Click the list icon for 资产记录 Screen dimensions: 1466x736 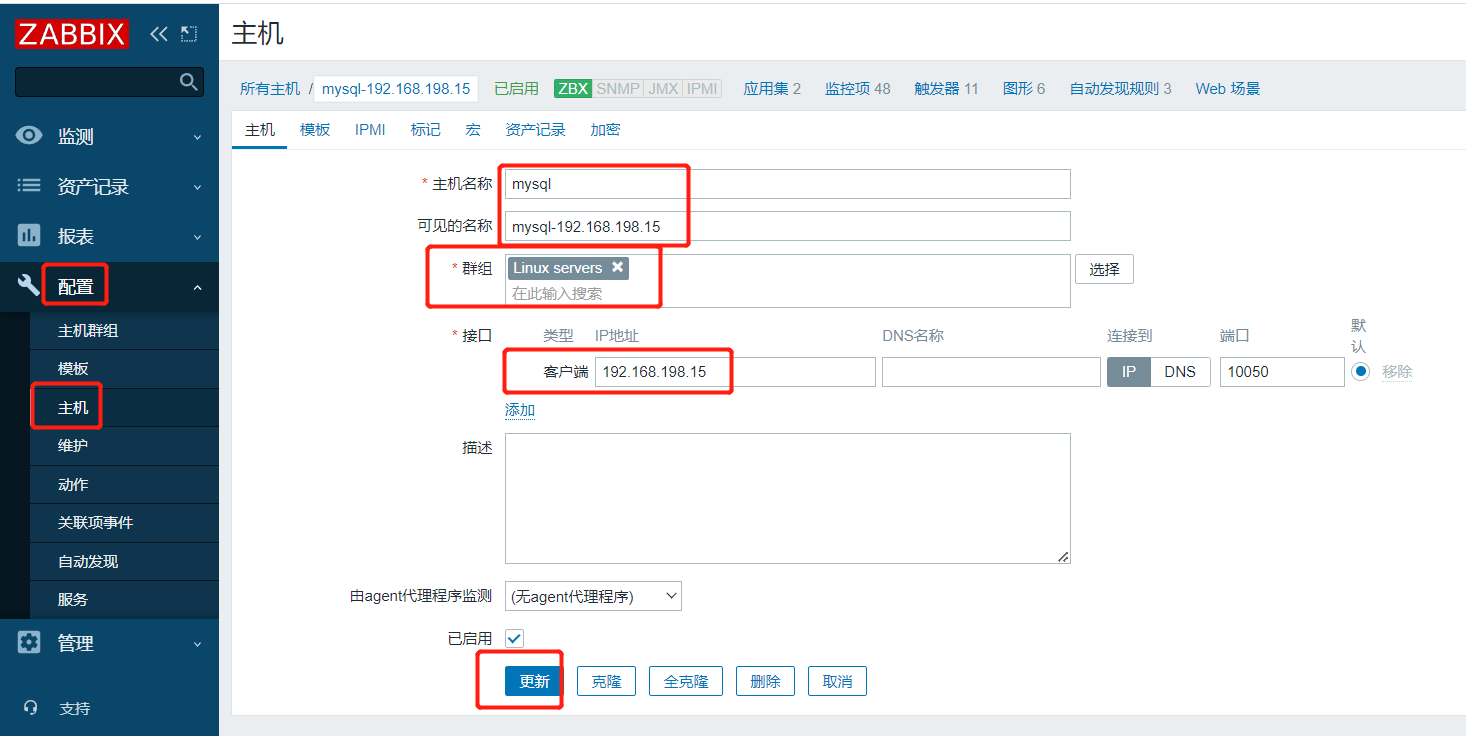30,186
